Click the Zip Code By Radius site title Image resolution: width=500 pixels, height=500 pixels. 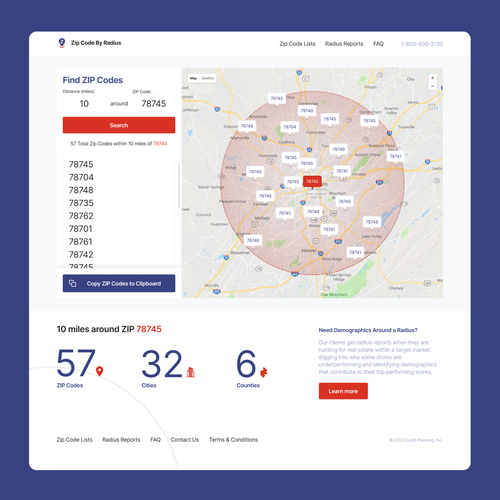click(96, 43)
